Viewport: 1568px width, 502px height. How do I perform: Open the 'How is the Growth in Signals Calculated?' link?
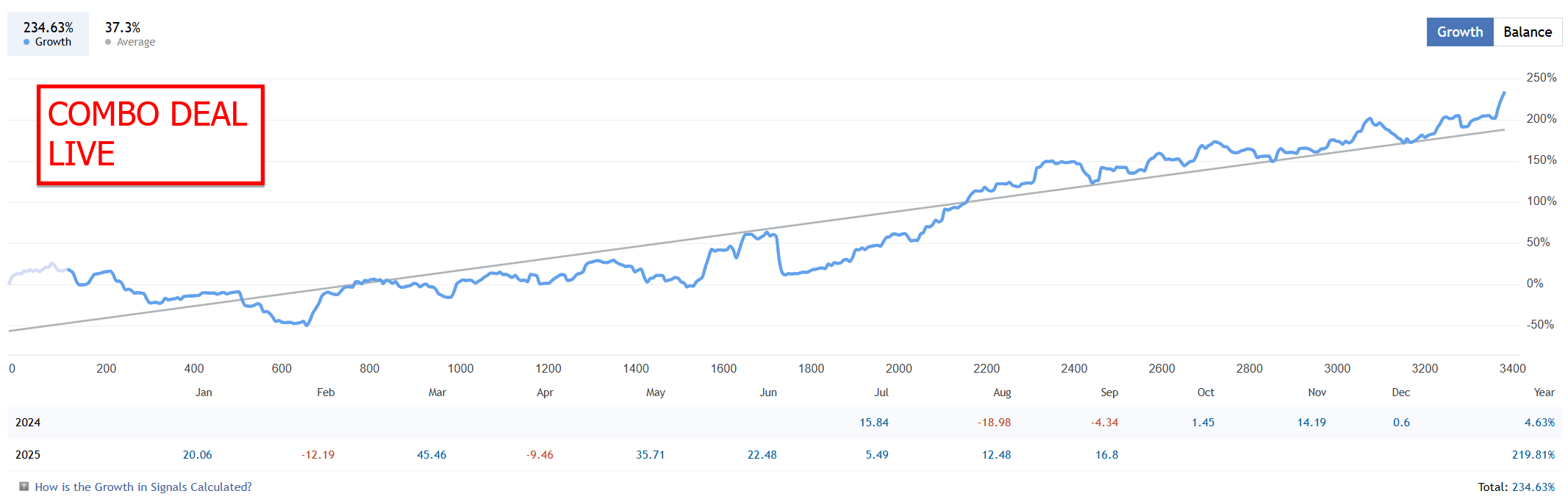[x=143, y=487]
